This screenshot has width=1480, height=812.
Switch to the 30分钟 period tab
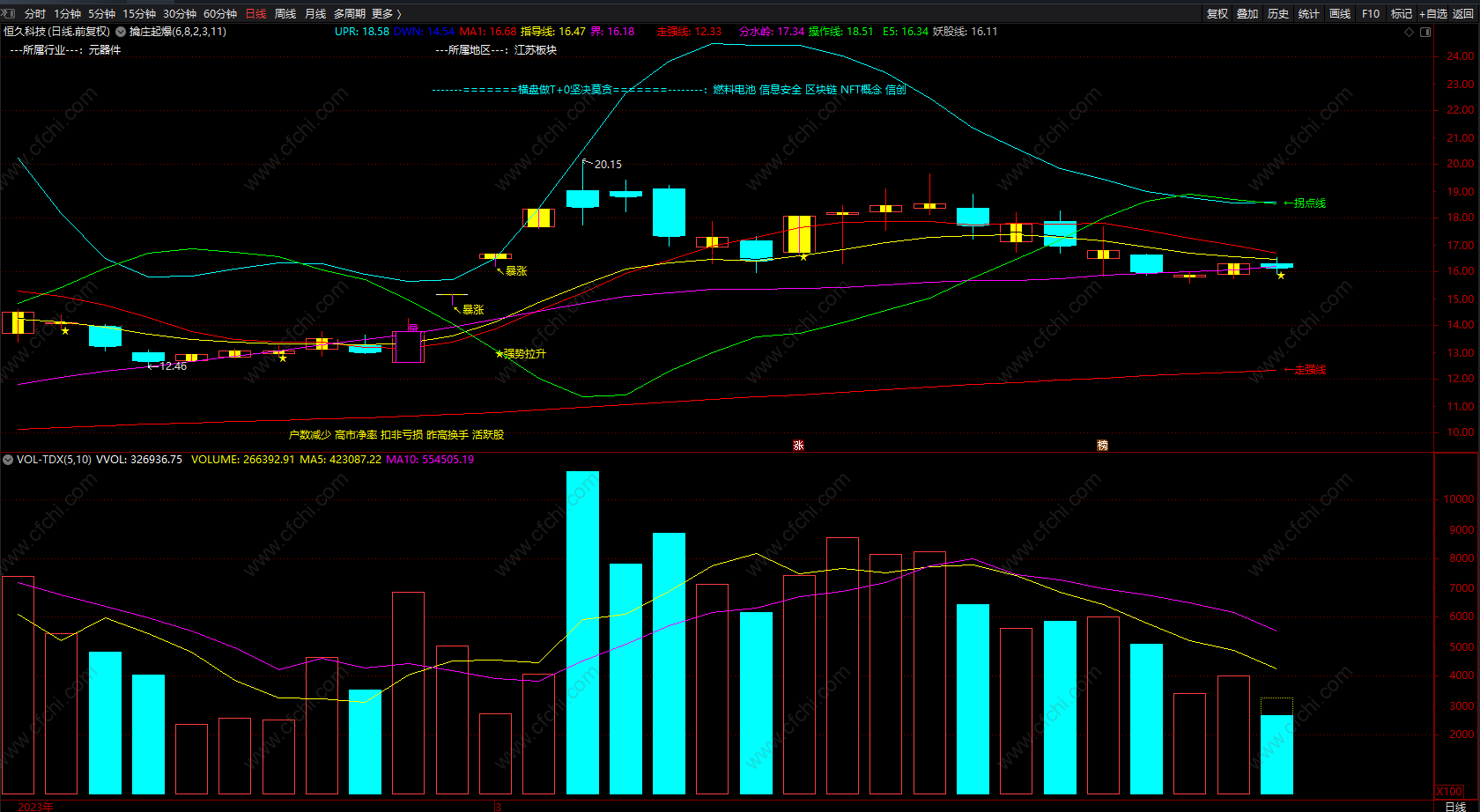[180, 14]
